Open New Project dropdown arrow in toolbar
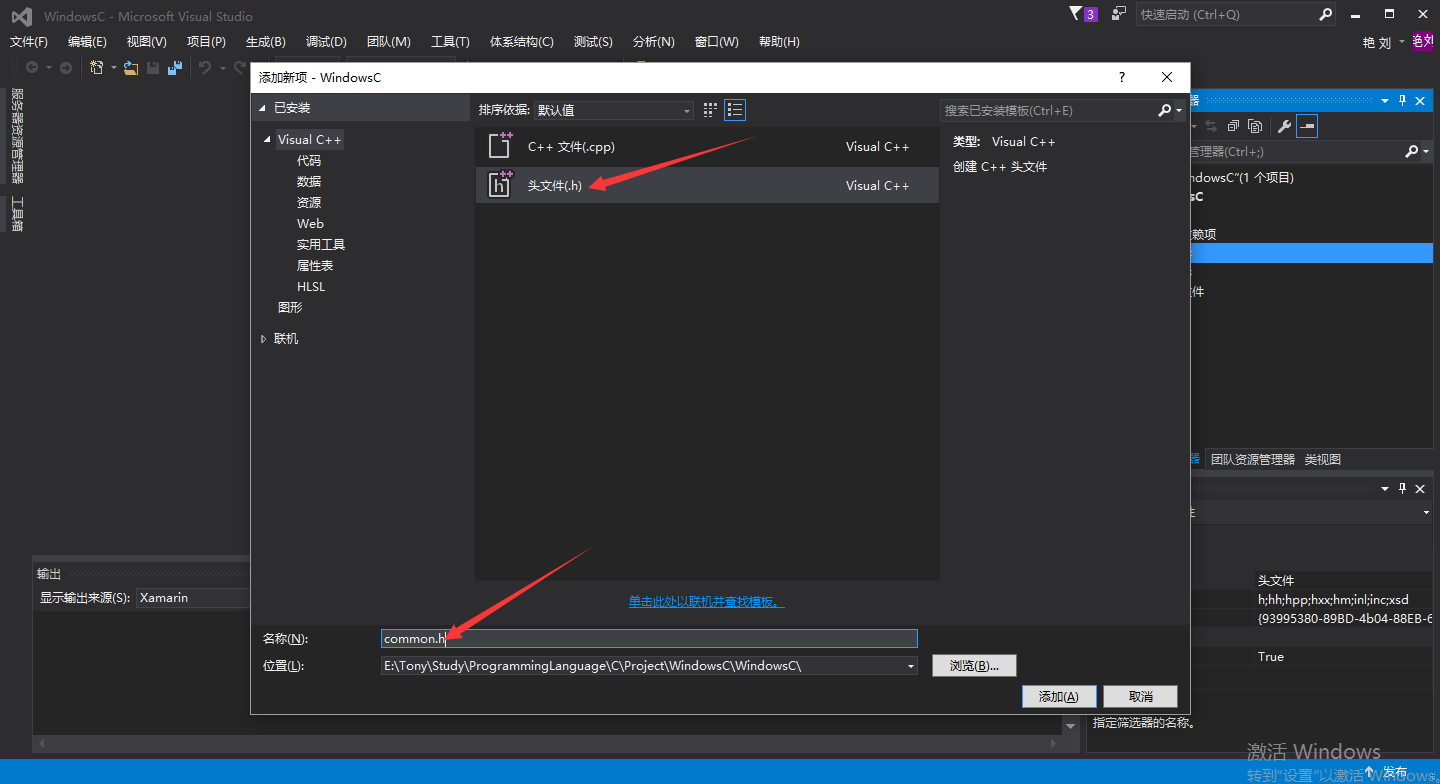 tap(113, 67)
